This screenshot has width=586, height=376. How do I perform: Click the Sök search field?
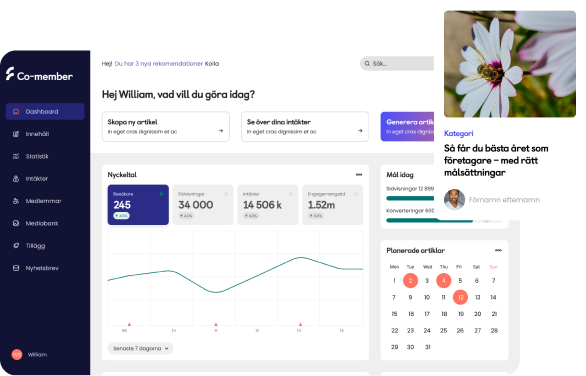(397, 64)
